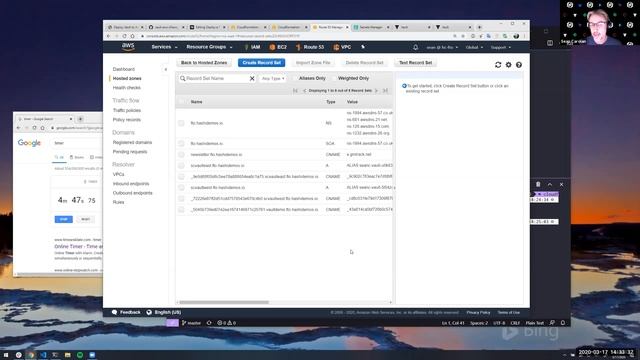Image resolution: width=640 pixels, height=360 pixels.
Task: Open Inbound endpoints in the sidebar
Action: [131, 184]
